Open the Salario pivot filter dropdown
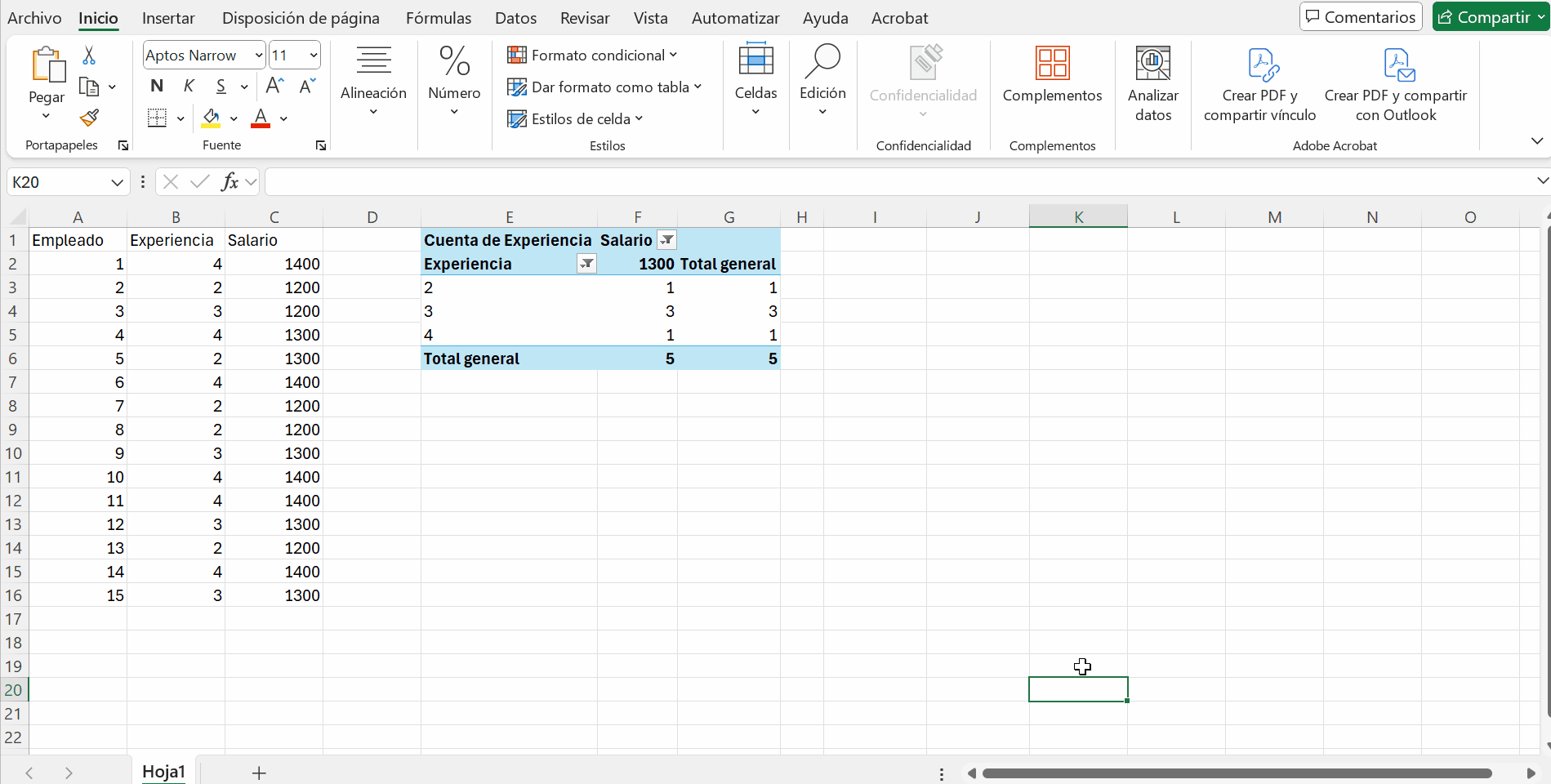Screen dimensions: 1551x784 [667, 240]
